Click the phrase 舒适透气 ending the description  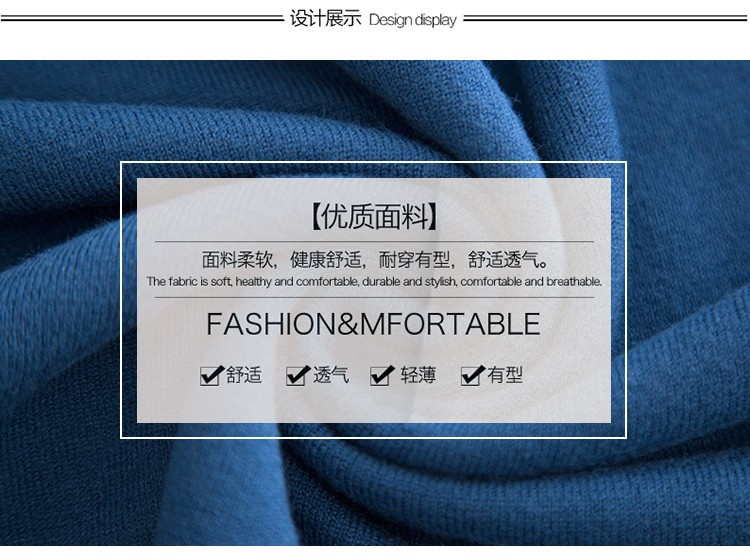click(x=503, y=260)
